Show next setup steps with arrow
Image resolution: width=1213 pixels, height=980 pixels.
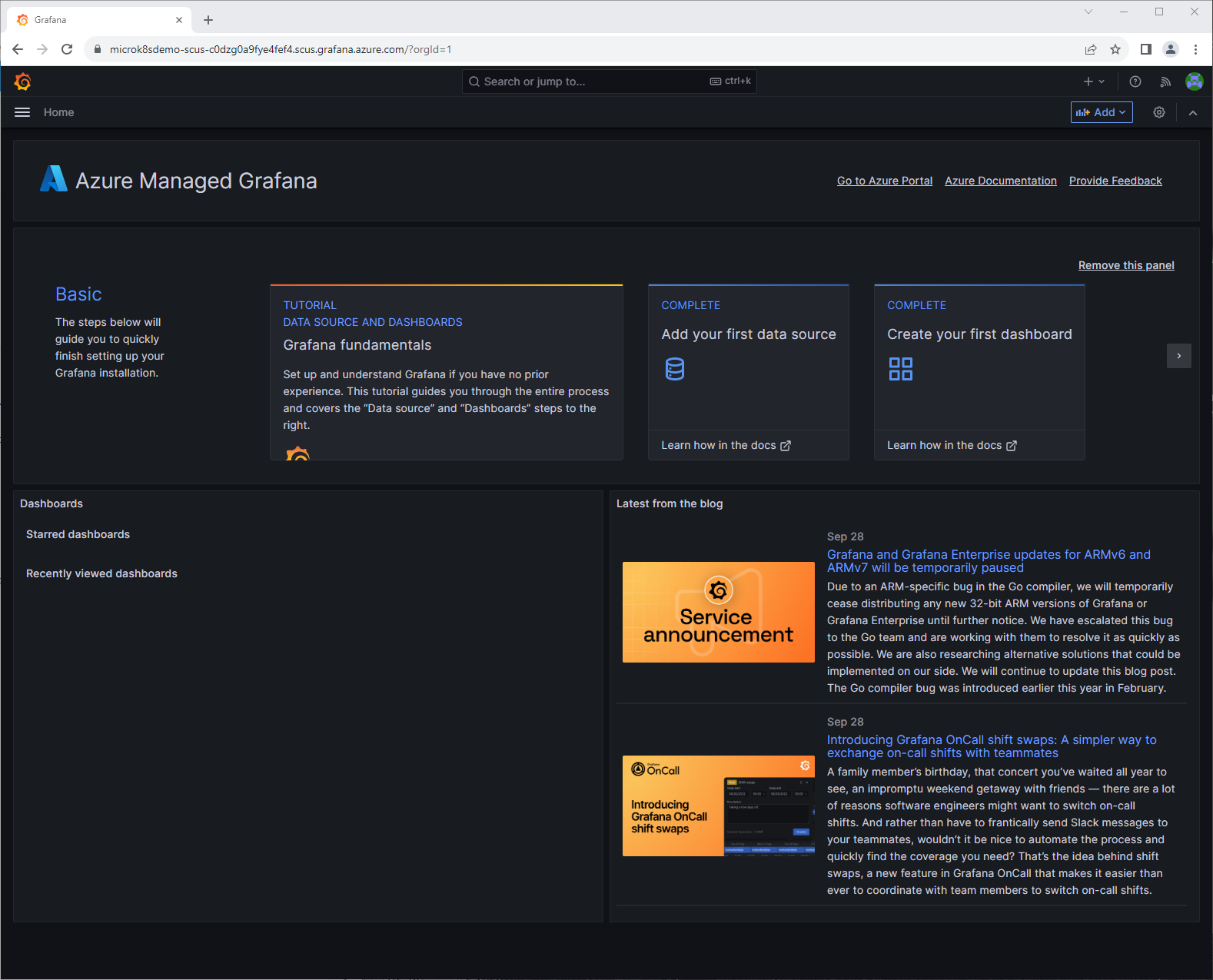pos(1178,356)
